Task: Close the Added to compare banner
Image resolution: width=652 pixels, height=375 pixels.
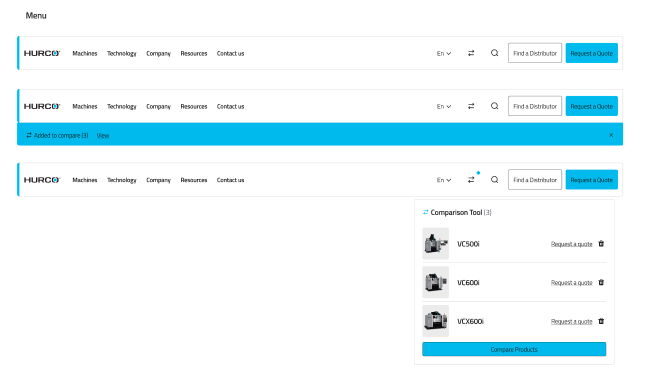Action: pos(611,135)
